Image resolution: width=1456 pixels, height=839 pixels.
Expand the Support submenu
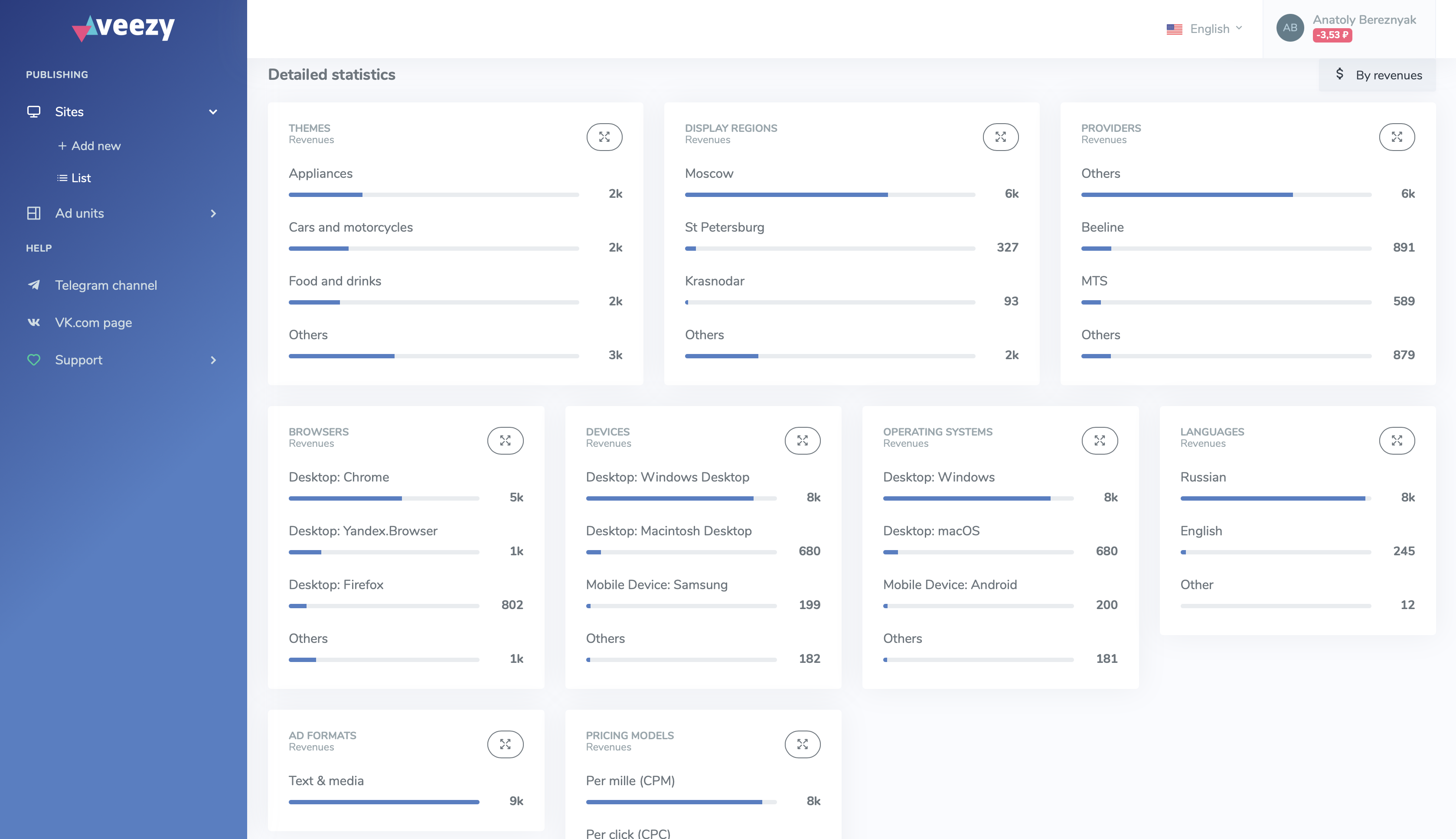click(213, 360)
